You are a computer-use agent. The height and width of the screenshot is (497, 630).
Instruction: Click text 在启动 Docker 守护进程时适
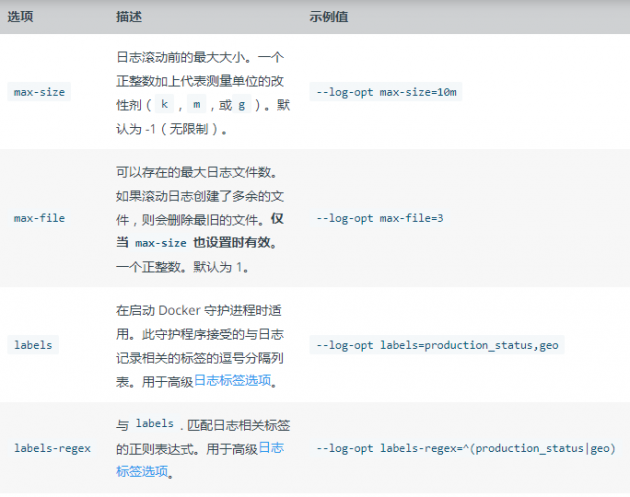click(199, 311)
